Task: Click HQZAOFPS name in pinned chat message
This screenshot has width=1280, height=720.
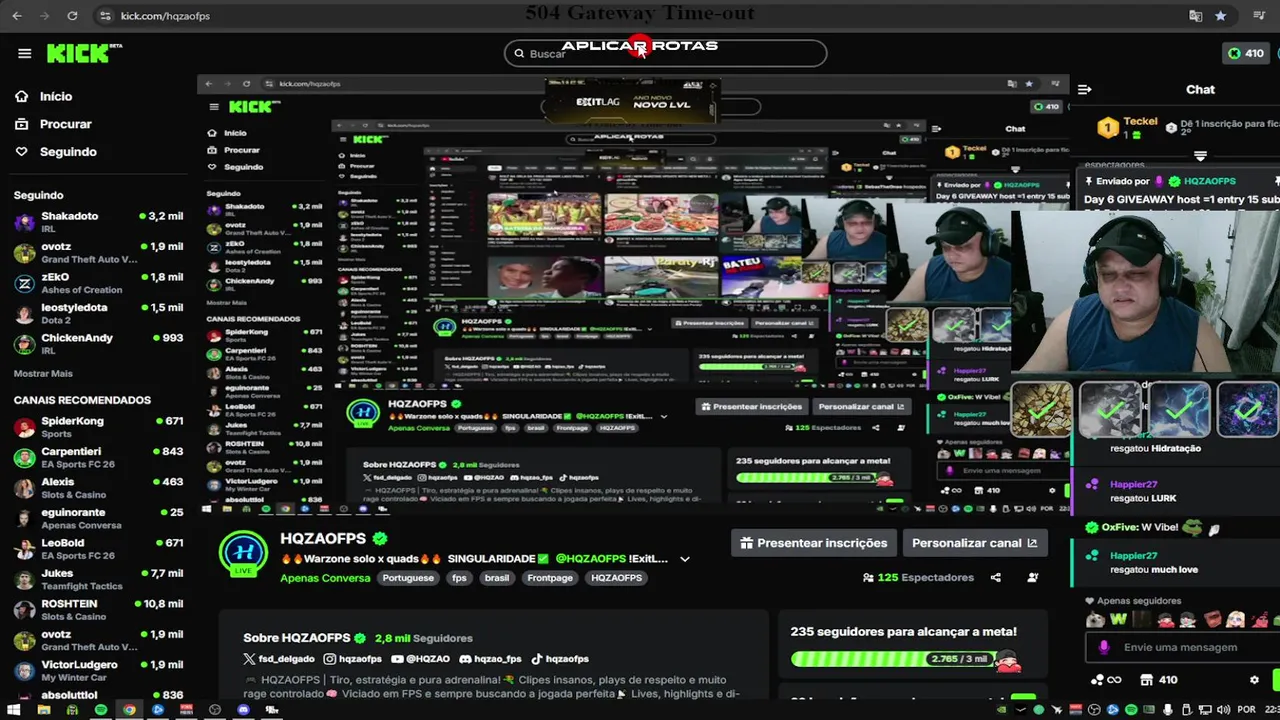Action: (1209, 181)
